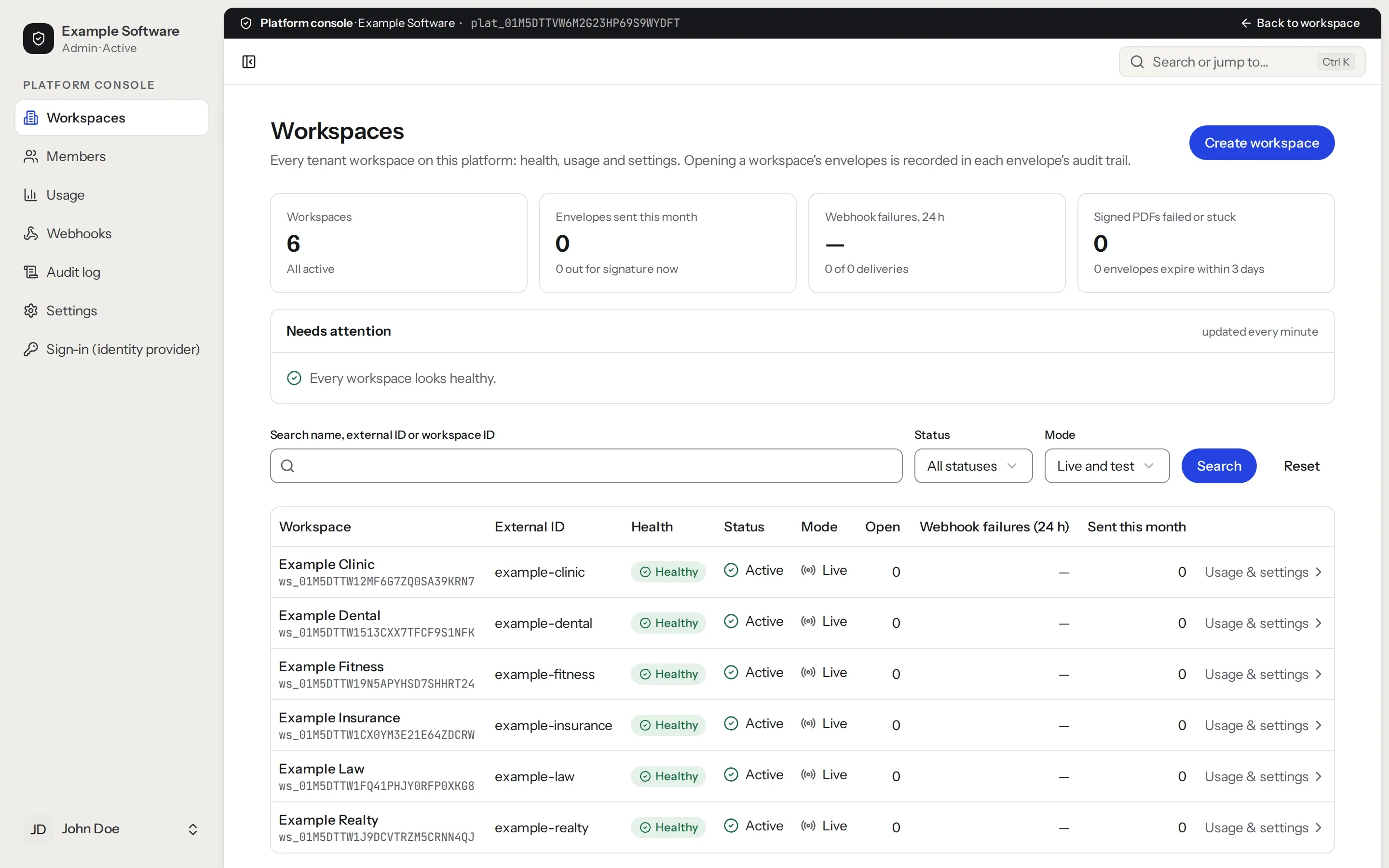
Task: Open Usage & settings for Example Law
Action: (x=1263, y=776)
